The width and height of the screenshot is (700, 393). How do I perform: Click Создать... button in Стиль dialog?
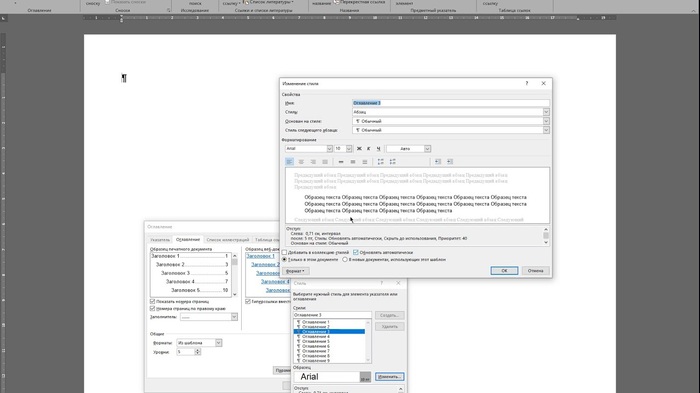pos(389,315)
